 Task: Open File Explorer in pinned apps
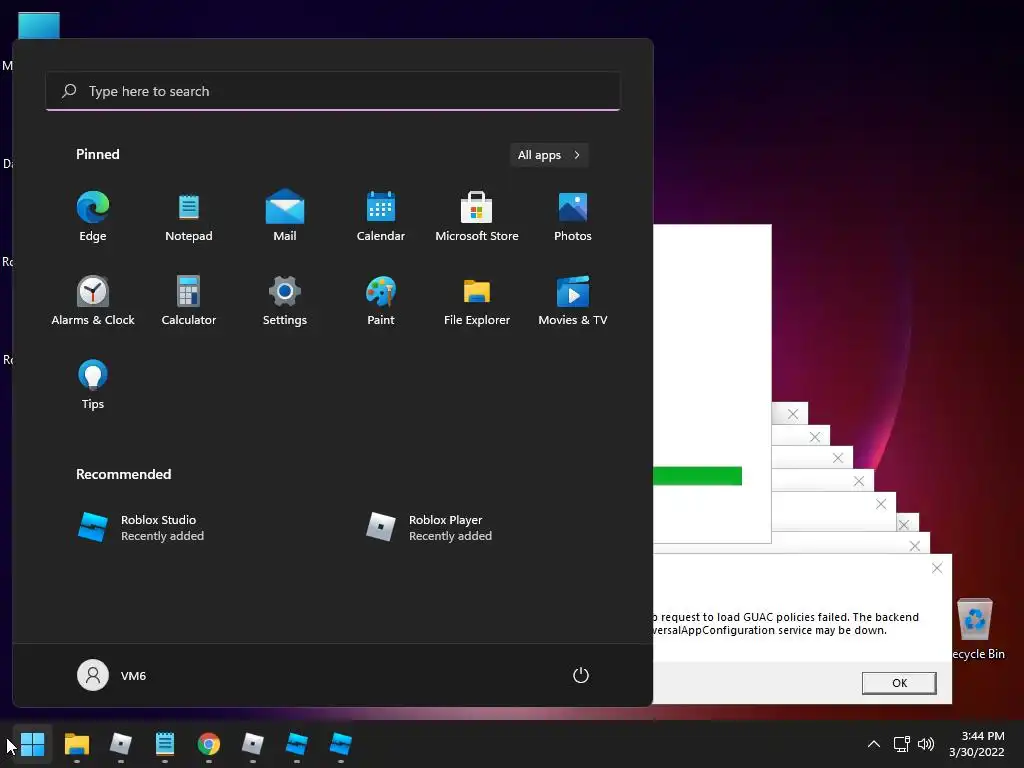coord(477,301)
